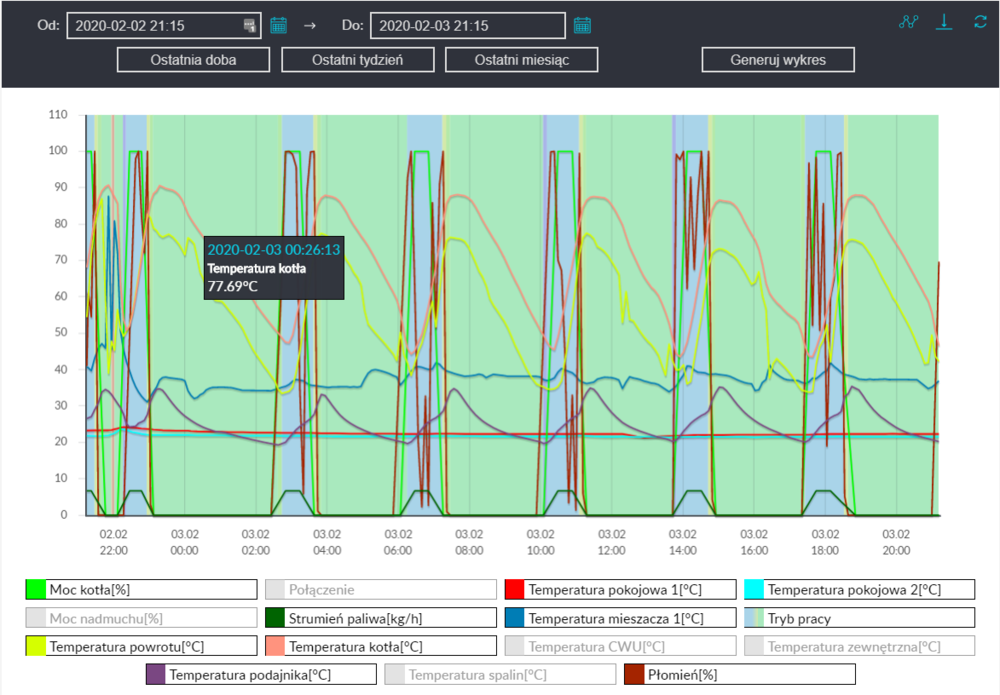1000x695 pixels.
Task: Click the small icon inside the start date field
Action: pyautogui.click(x=250, y=26)
